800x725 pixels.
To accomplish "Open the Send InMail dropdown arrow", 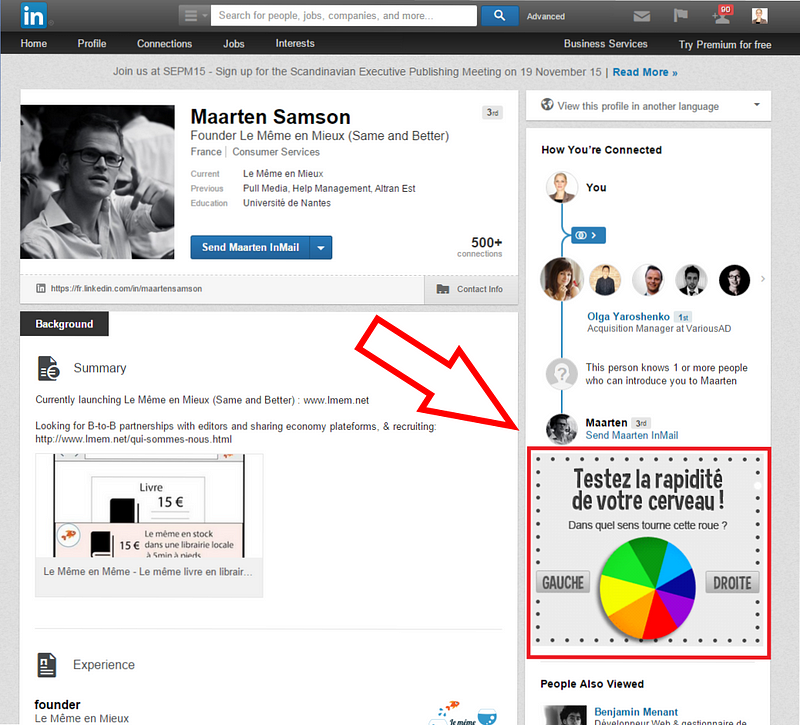I will click(x=320, y=248).
